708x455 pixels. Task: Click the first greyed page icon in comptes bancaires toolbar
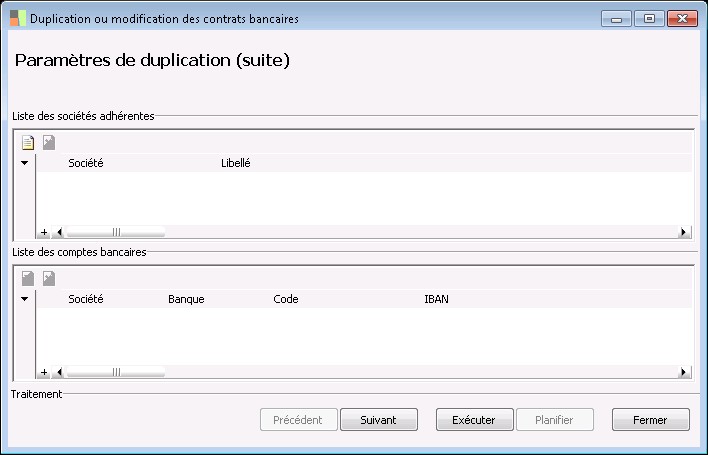(28, 279)
